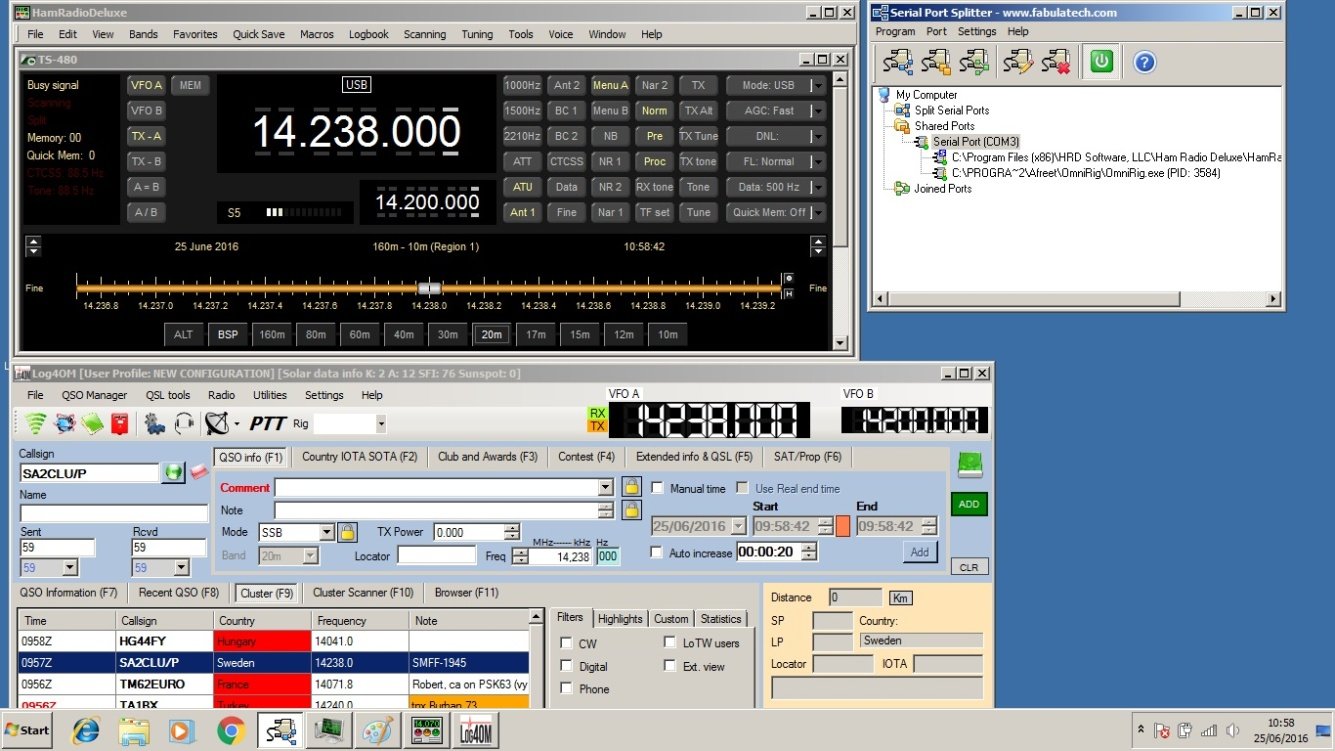
Task: Toggle the ATU button on the TS-480 panel
Action: tap(522, 187)
